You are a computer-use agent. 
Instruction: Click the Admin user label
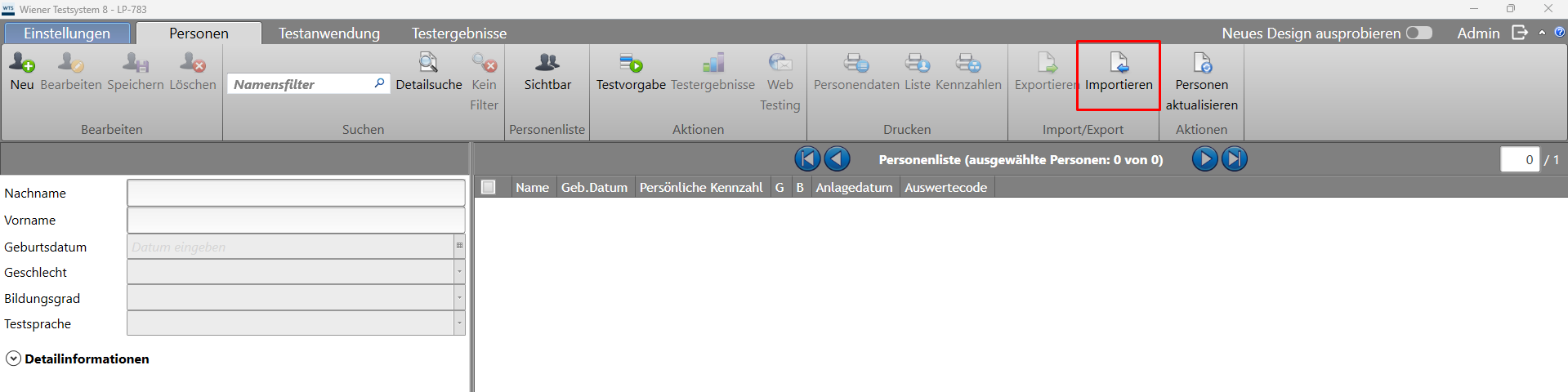1478,33
